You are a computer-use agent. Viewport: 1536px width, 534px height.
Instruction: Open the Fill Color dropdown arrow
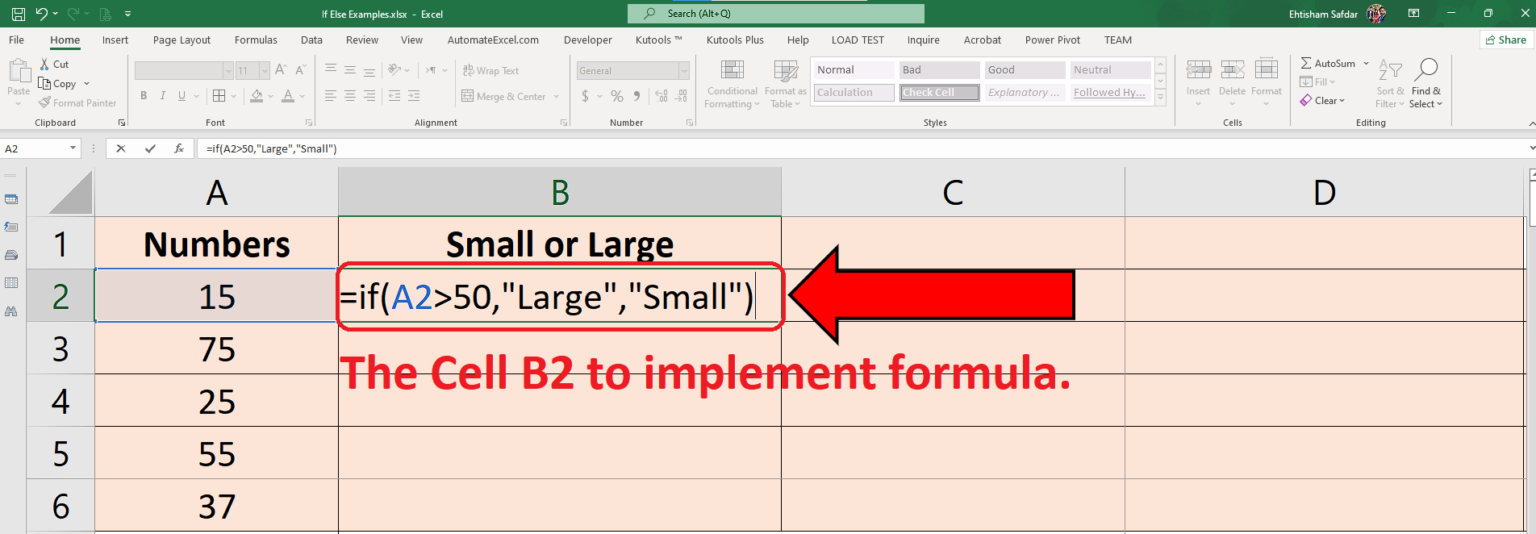(270, 96)
